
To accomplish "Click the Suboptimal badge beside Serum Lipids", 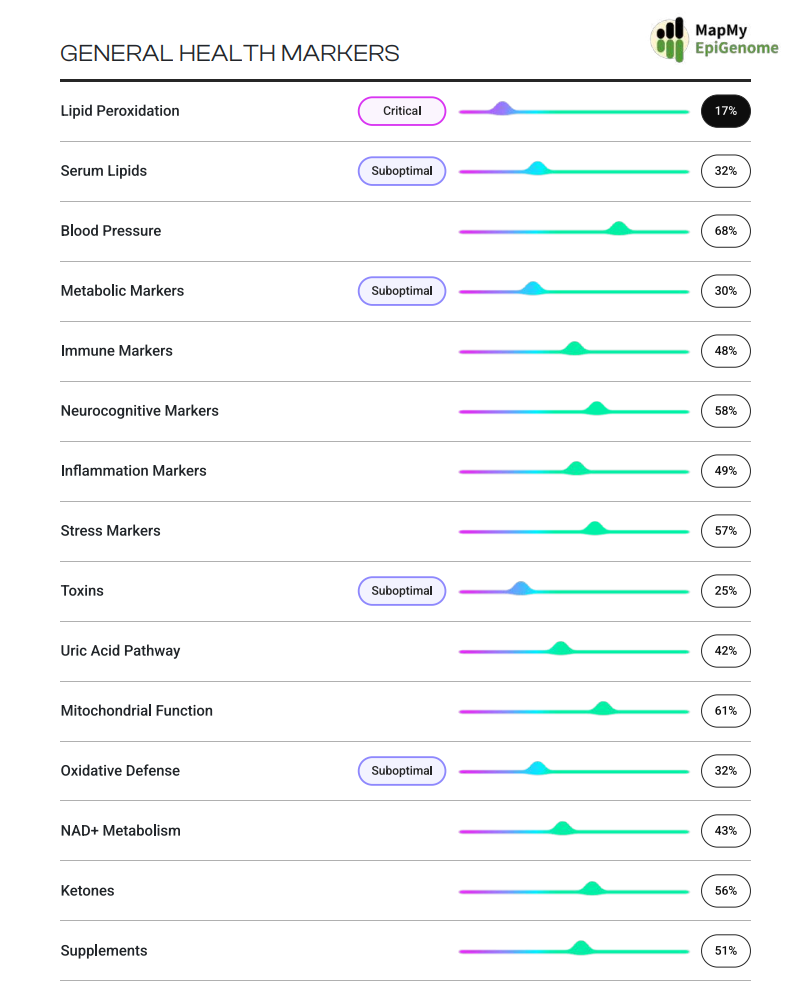I will pyautogui.click(x=402, y=171).
